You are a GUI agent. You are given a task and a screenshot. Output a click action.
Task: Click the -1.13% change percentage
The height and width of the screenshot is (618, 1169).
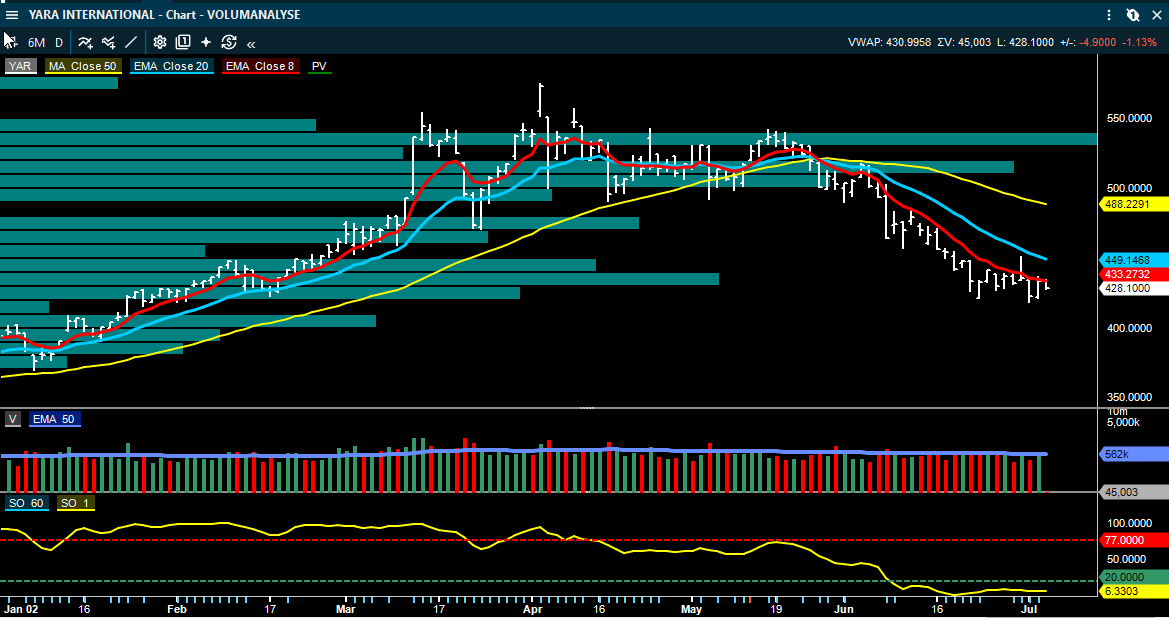(1141, 42)
